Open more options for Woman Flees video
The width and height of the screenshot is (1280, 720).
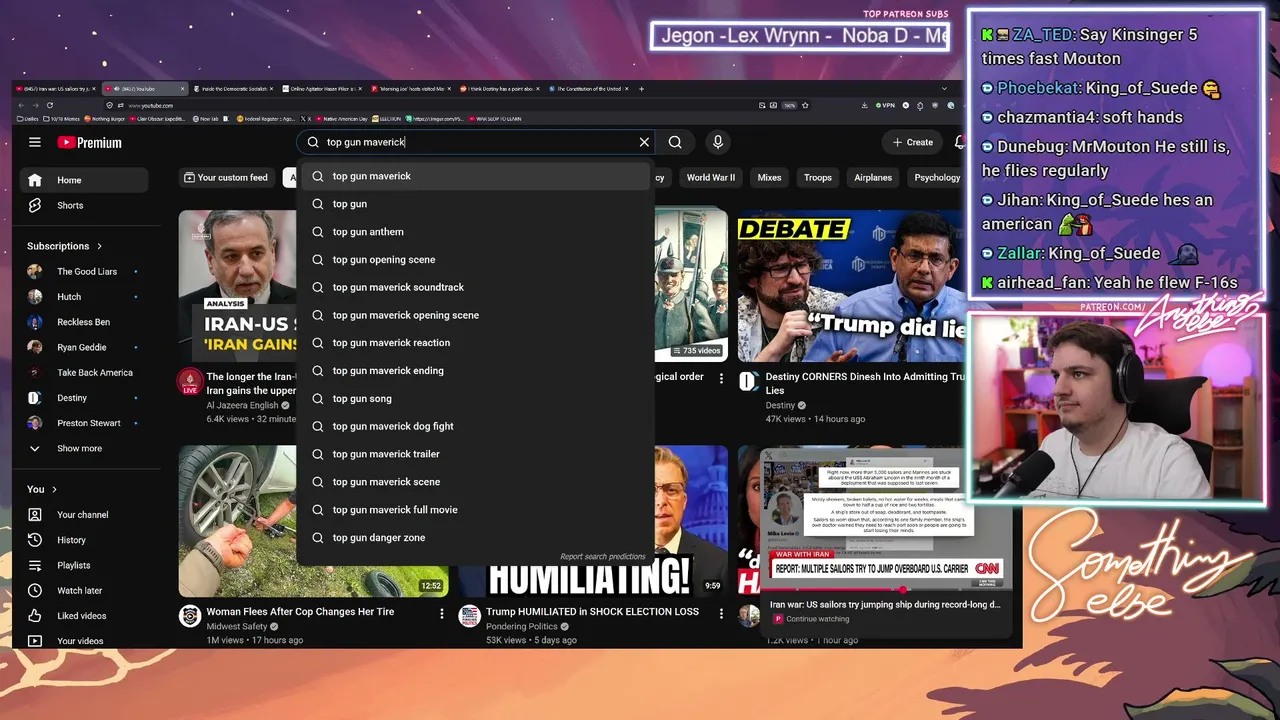(442, 613)
